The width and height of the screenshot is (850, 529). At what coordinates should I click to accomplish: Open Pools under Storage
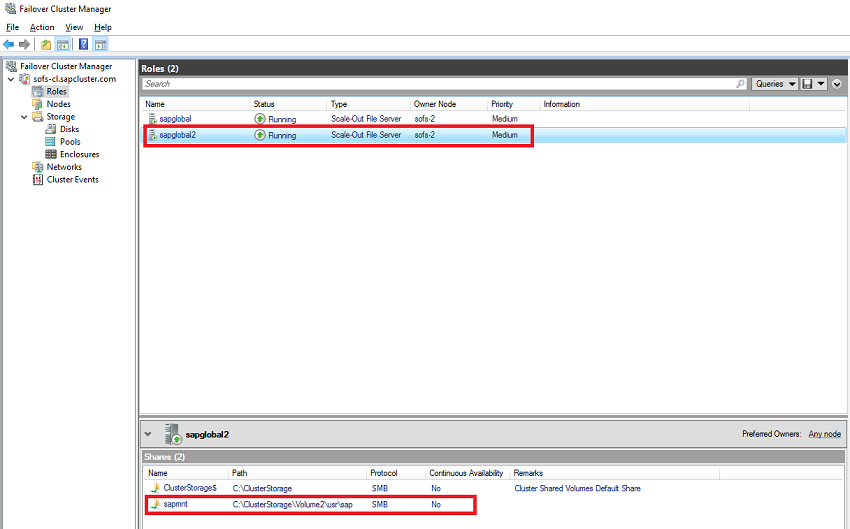pos(70,141)
